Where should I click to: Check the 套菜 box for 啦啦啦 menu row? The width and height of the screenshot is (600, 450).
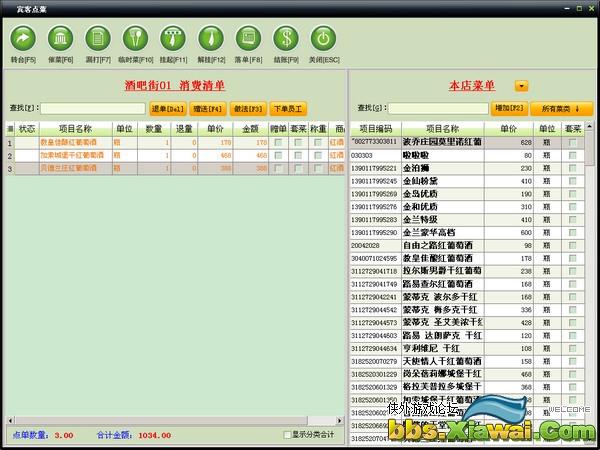click(573, 155)
